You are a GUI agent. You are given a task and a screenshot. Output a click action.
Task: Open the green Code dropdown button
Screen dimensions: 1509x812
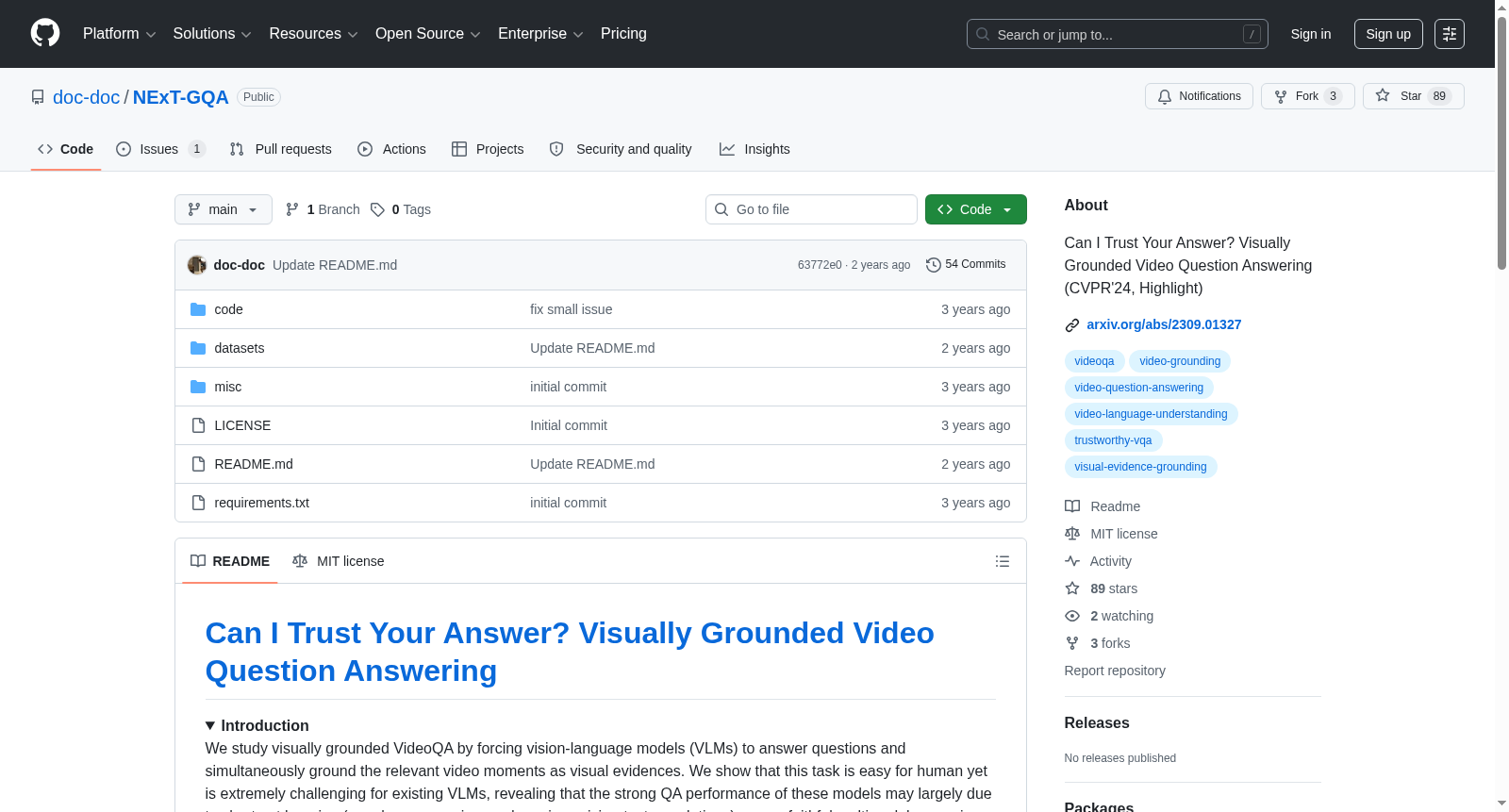976,209
